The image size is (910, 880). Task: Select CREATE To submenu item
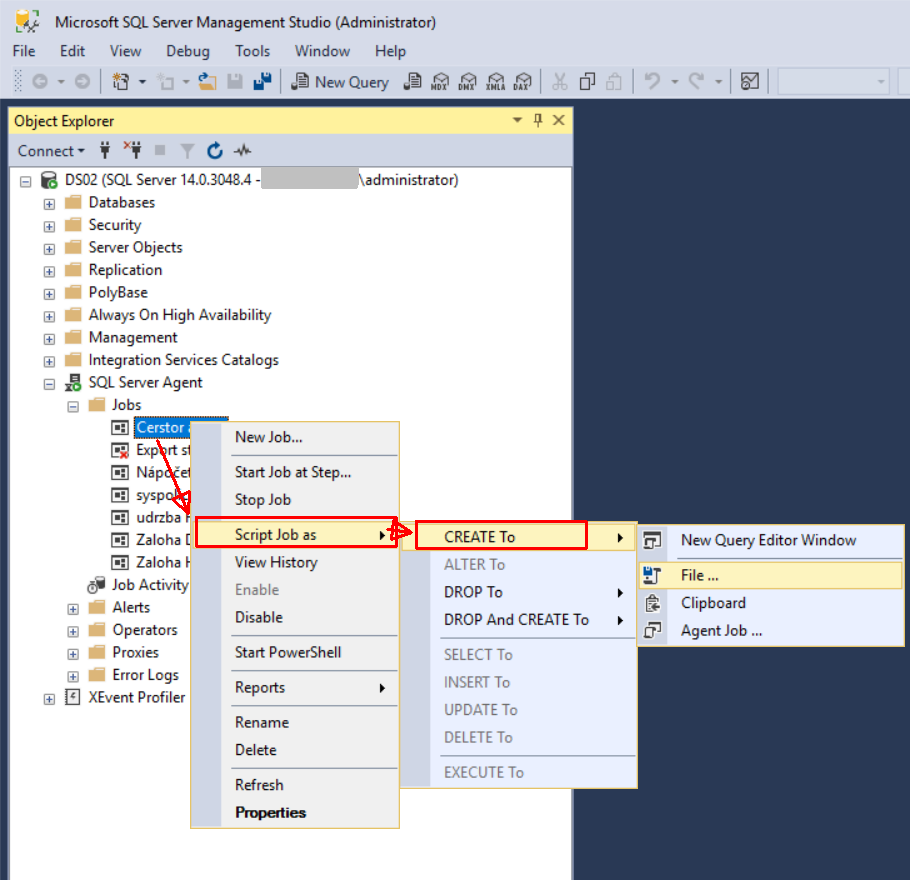point(520,537)
